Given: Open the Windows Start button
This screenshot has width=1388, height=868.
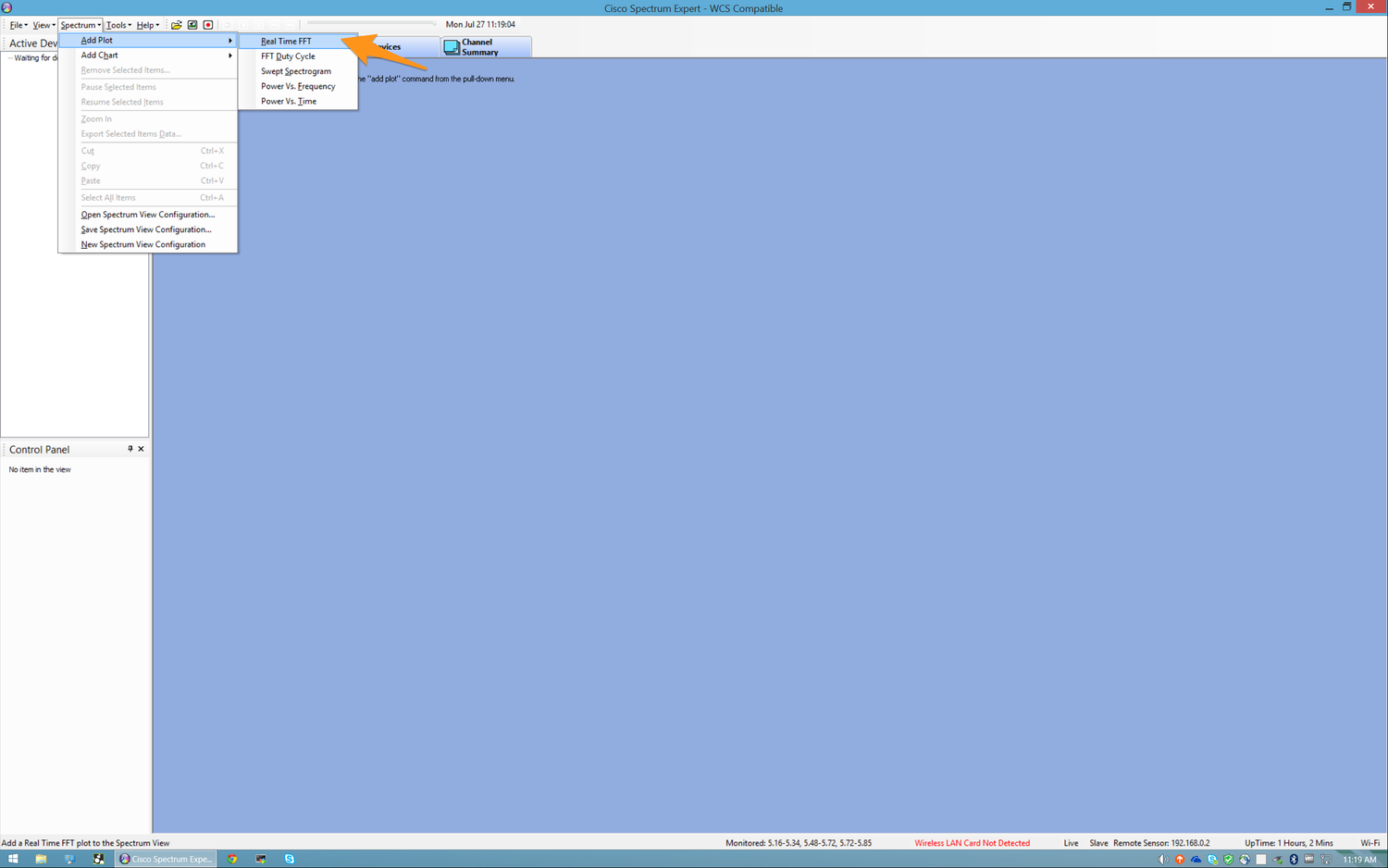Looking at the screenshot, I should tap(13, 859).
